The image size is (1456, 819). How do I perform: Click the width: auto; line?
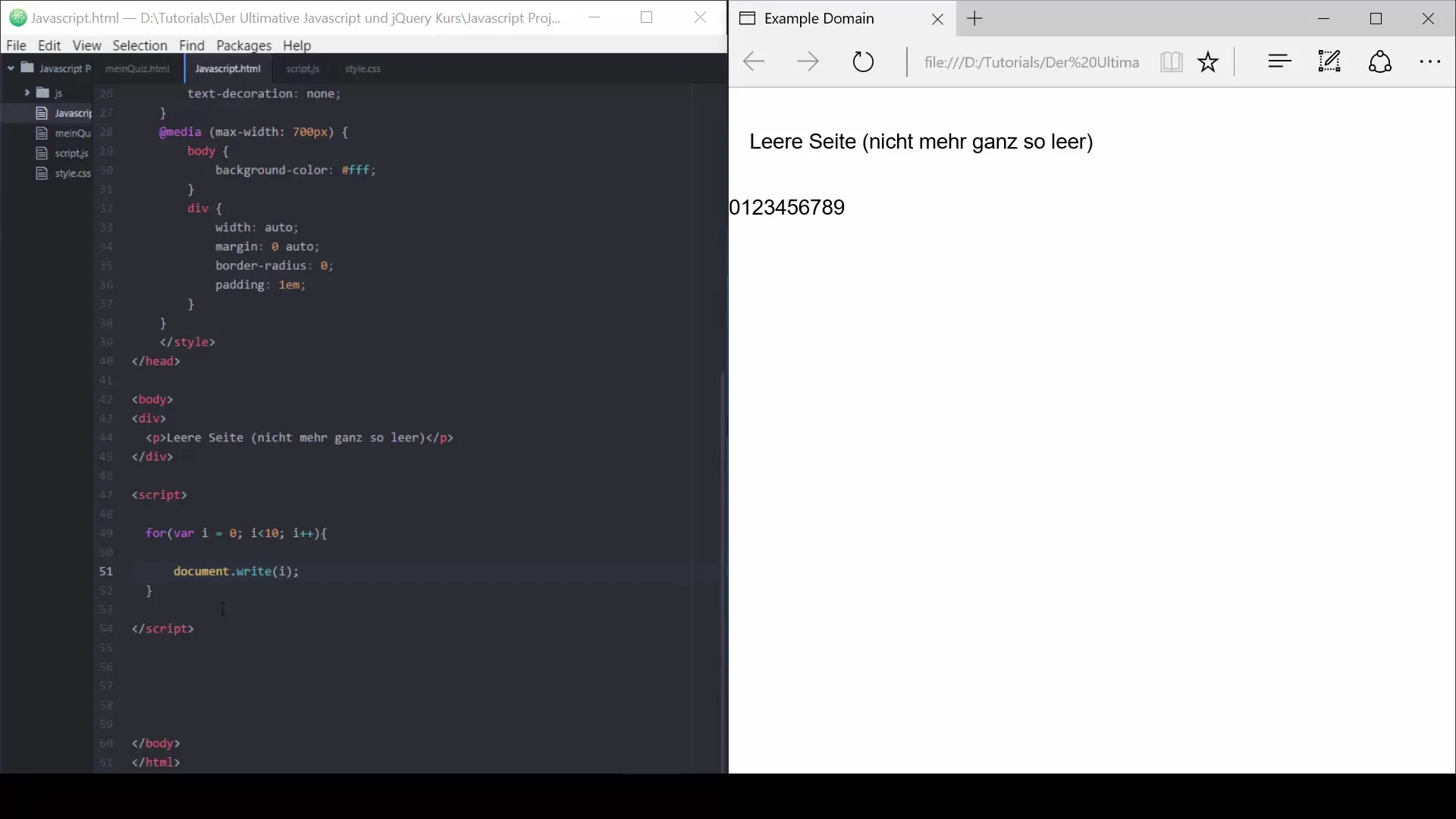click(258, 227)
